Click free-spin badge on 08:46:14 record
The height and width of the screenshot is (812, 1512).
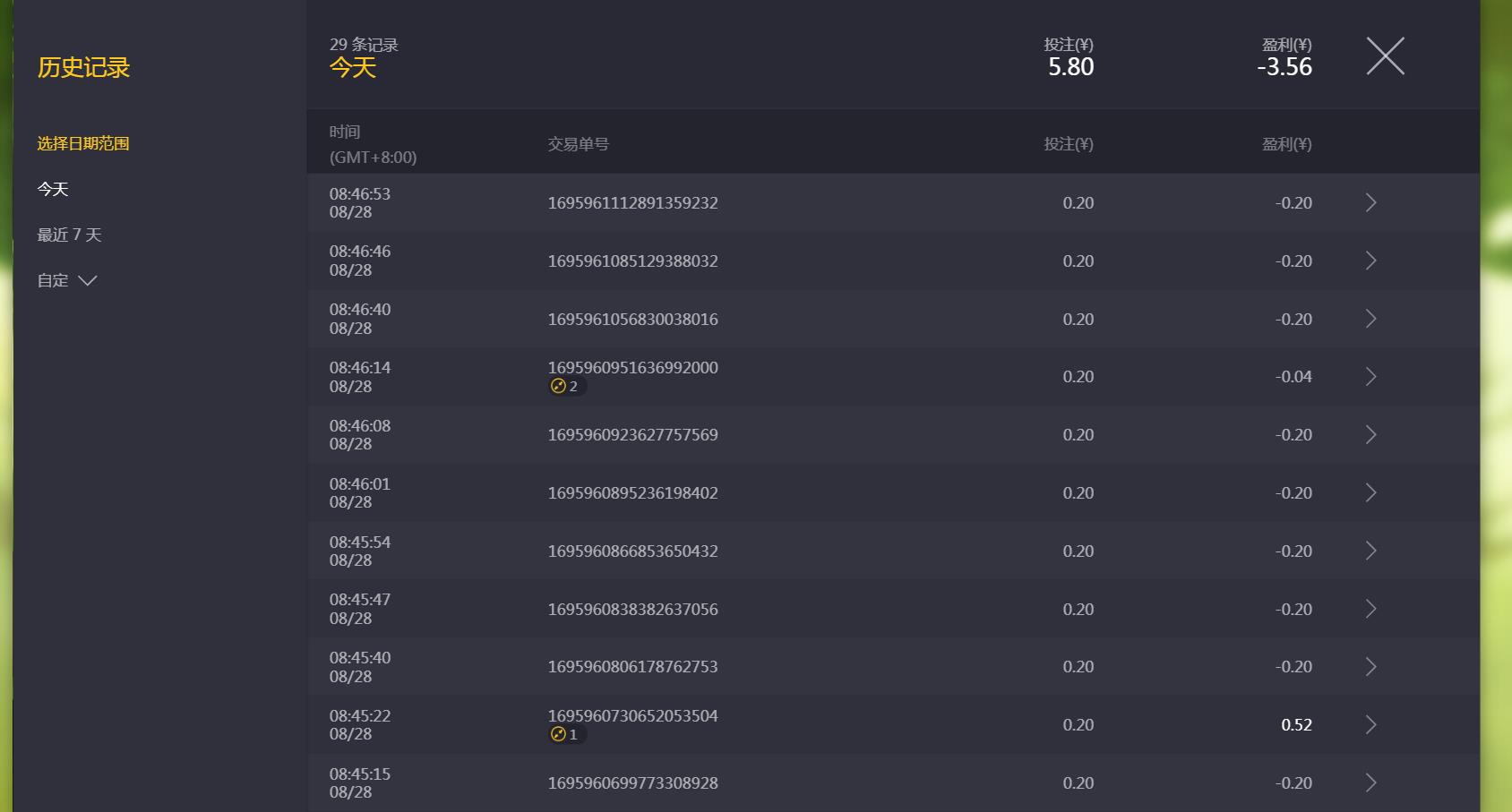[565, 387]
